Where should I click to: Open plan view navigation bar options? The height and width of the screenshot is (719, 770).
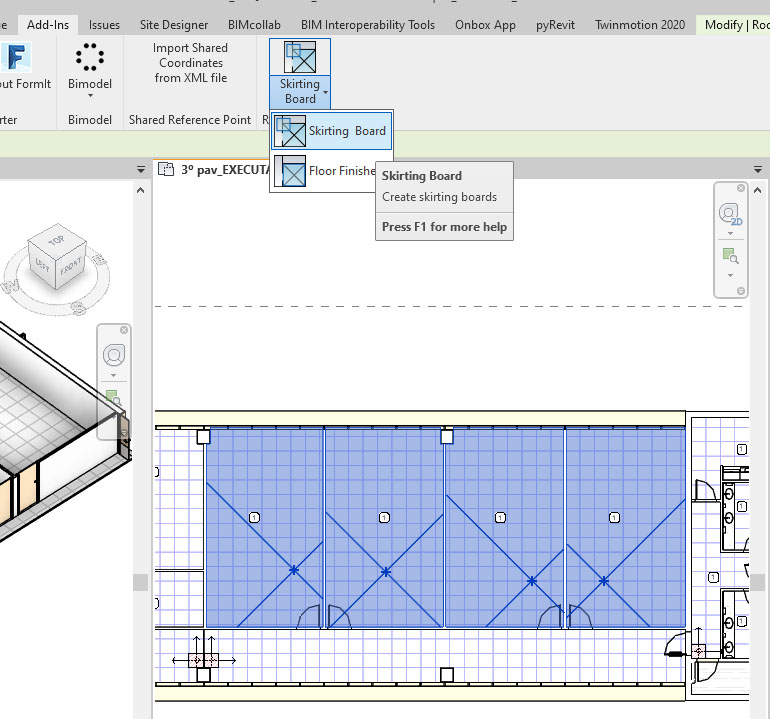click(x=741, y=291)
